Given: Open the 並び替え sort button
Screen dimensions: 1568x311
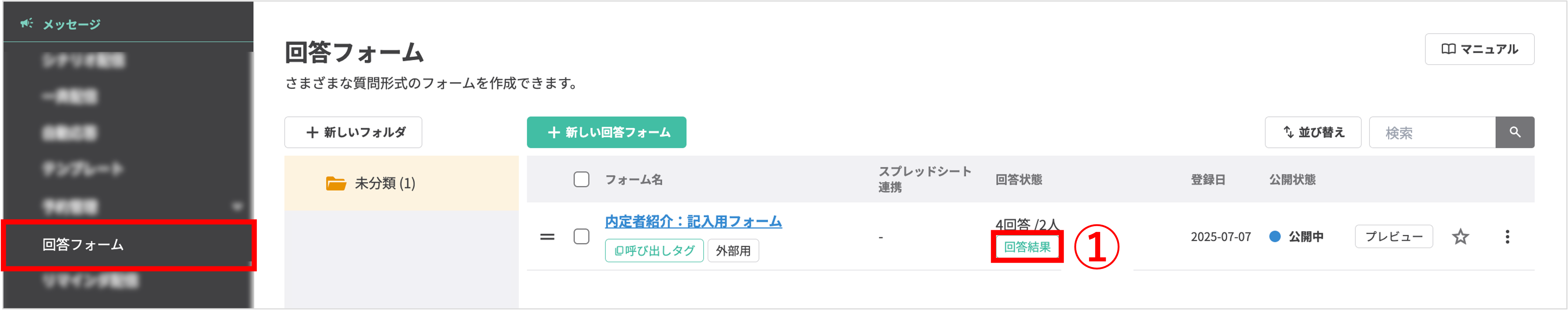Looking at the screenshot, I should tap(1312, 132).
